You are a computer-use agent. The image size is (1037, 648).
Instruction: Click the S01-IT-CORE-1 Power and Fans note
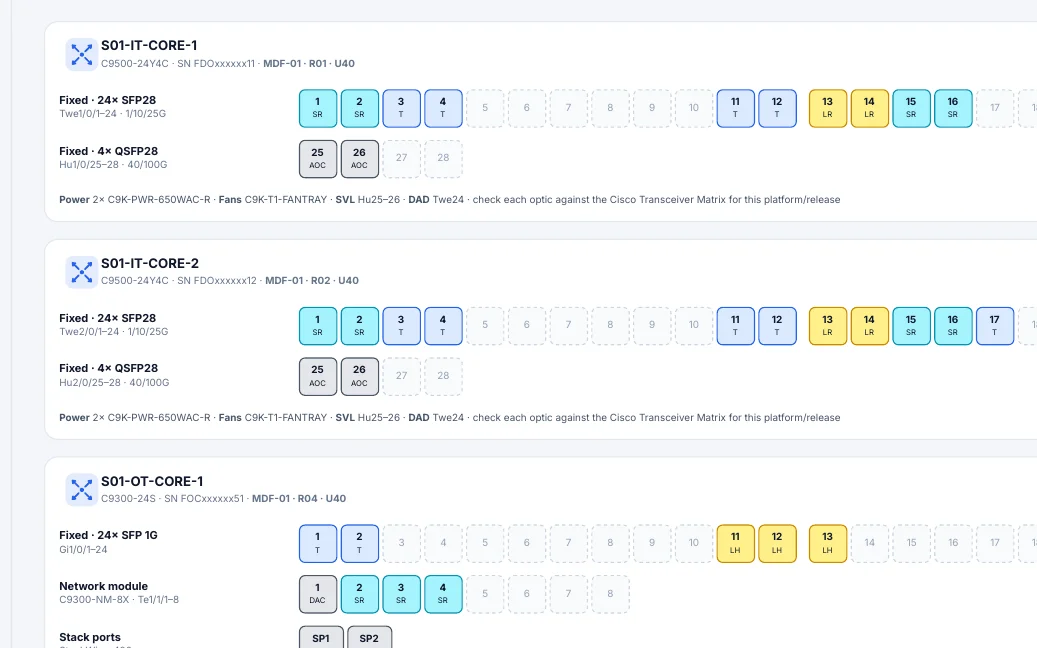(x=450, y=200)
